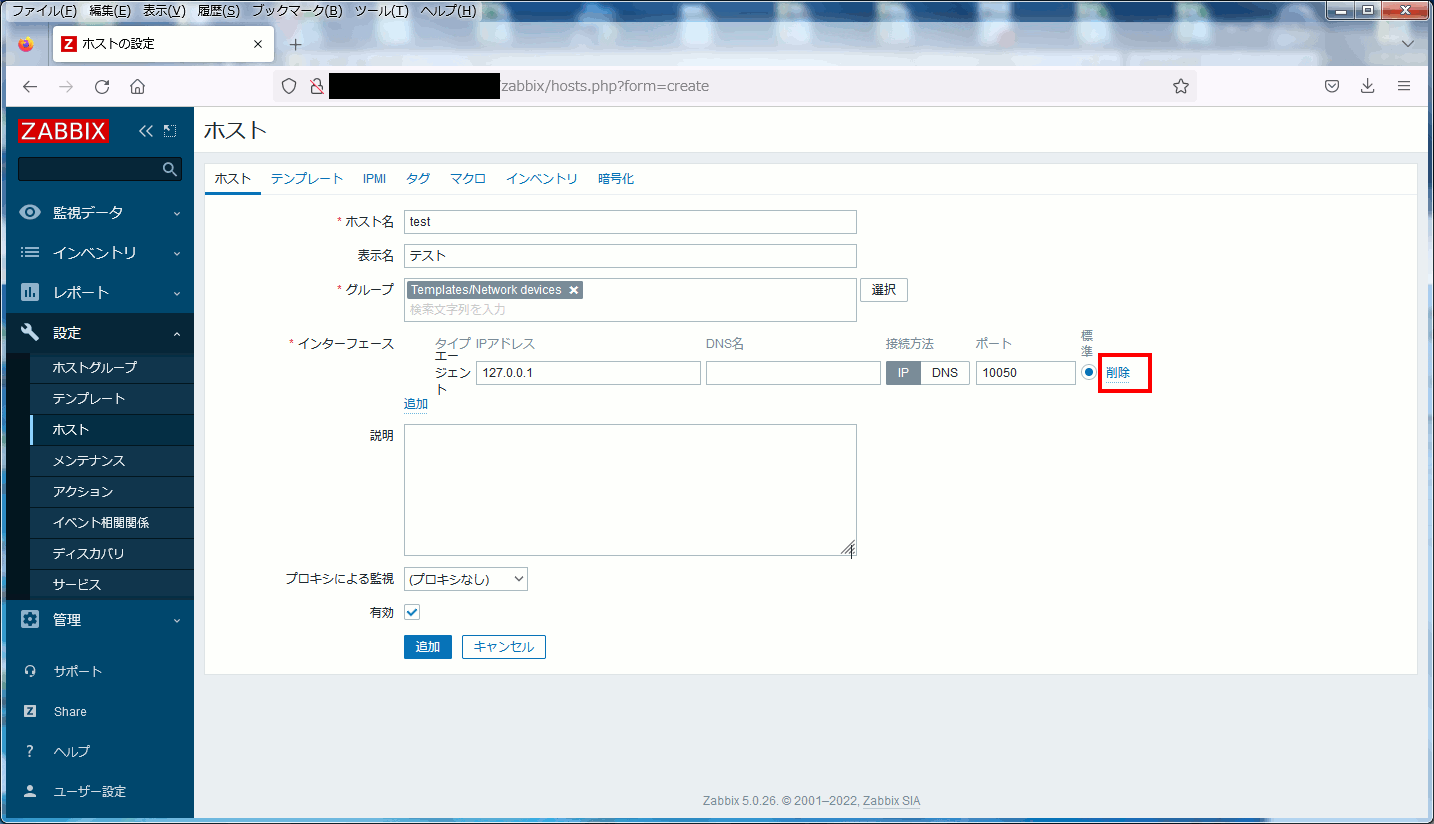This screenshot has width=1434, height=824.
Task: Switch to 暗号化 tab
Action: point(616,179)
